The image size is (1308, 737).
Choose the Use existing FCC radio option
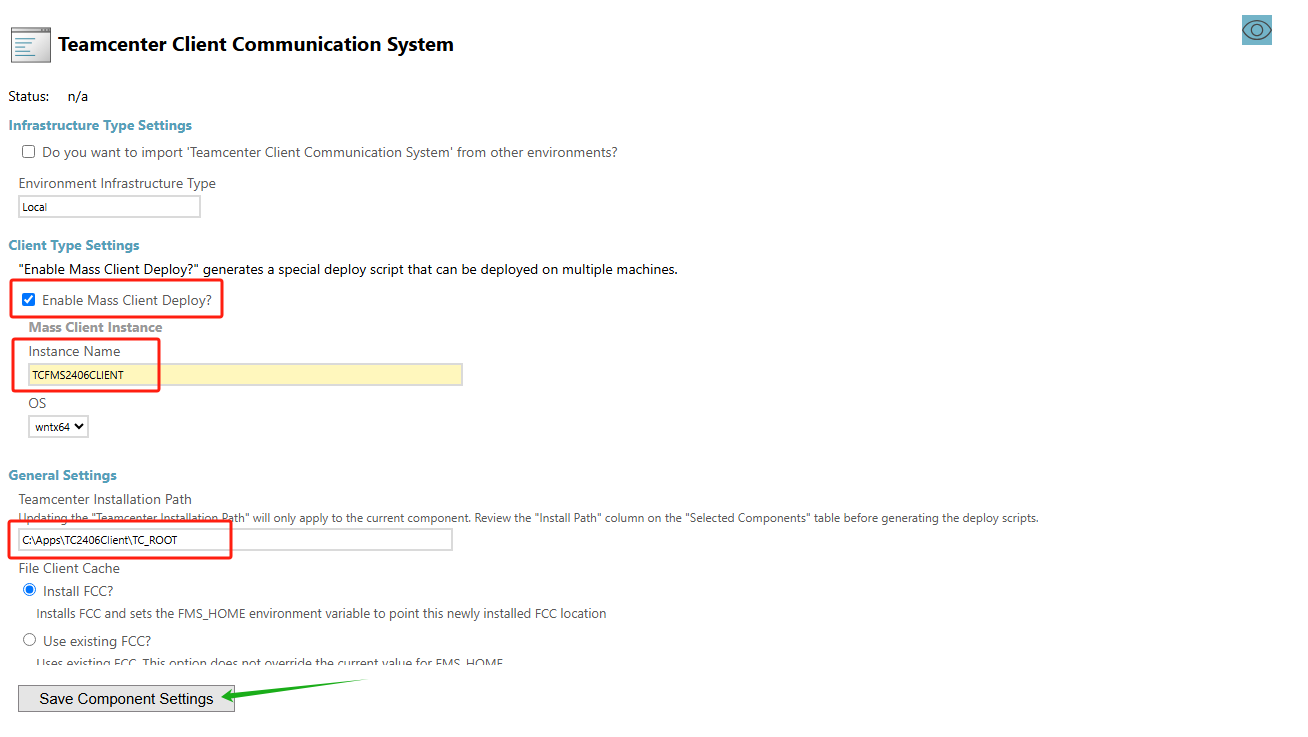[29, 640]
